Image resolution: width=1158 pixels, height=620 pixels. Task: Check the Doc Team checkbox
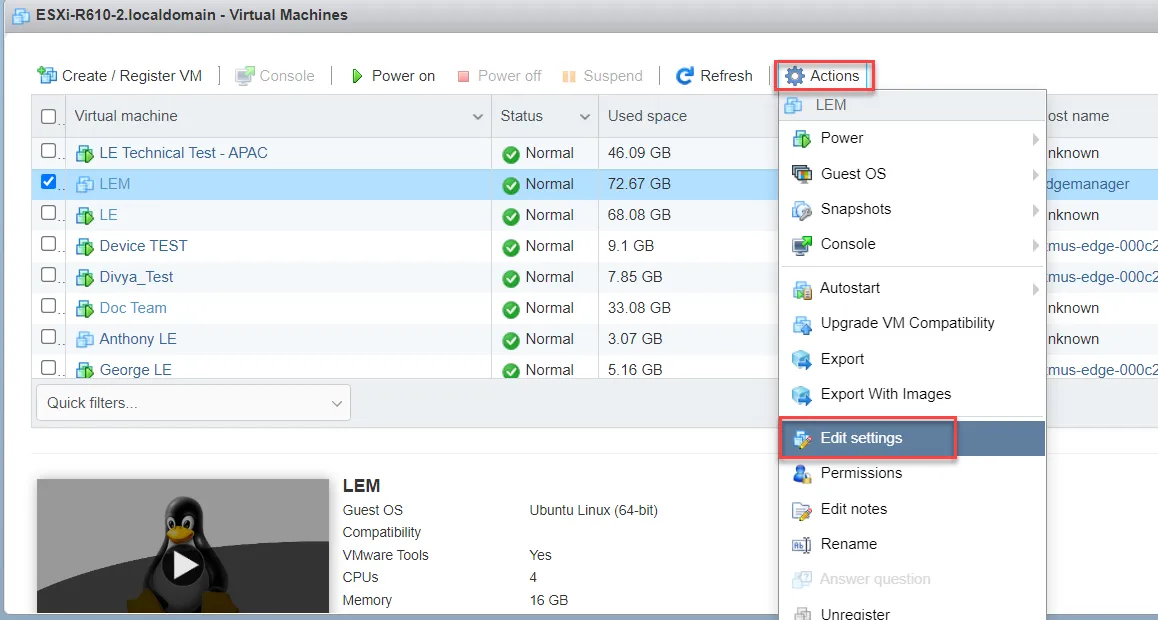pos(48,306)
